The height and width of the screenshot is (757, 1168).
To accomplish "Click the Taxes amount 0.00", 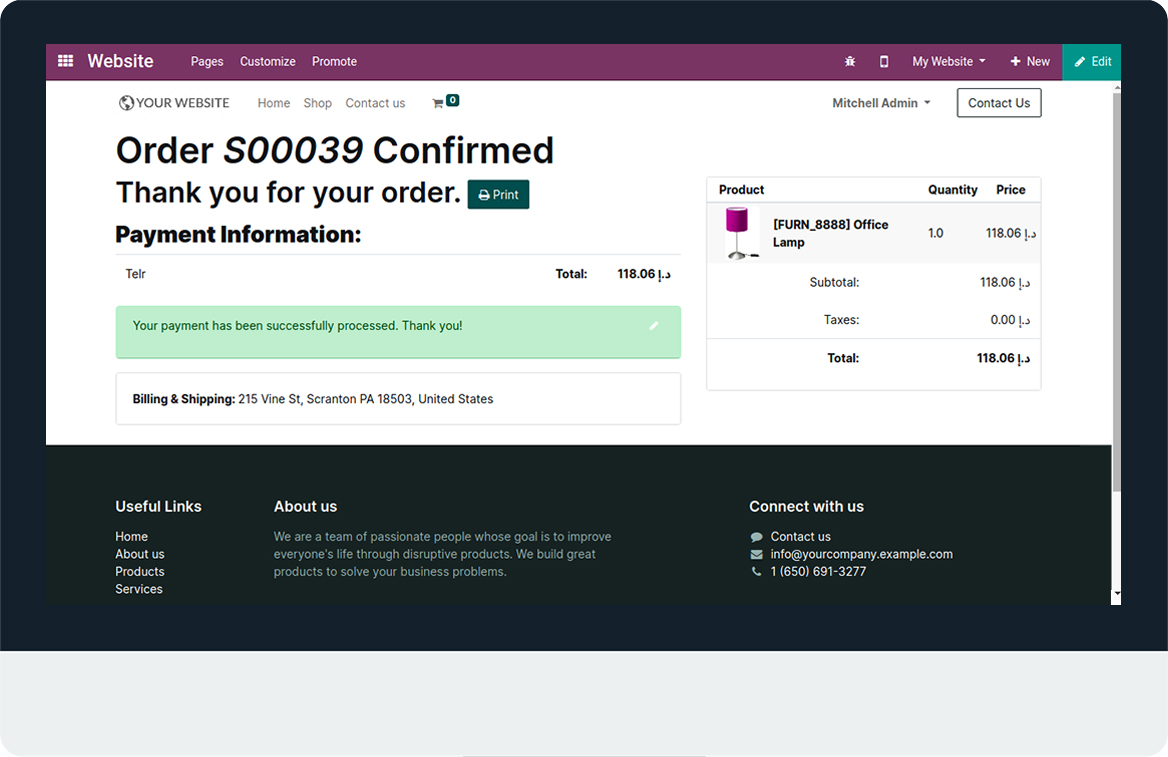I will pos(1010,320).
